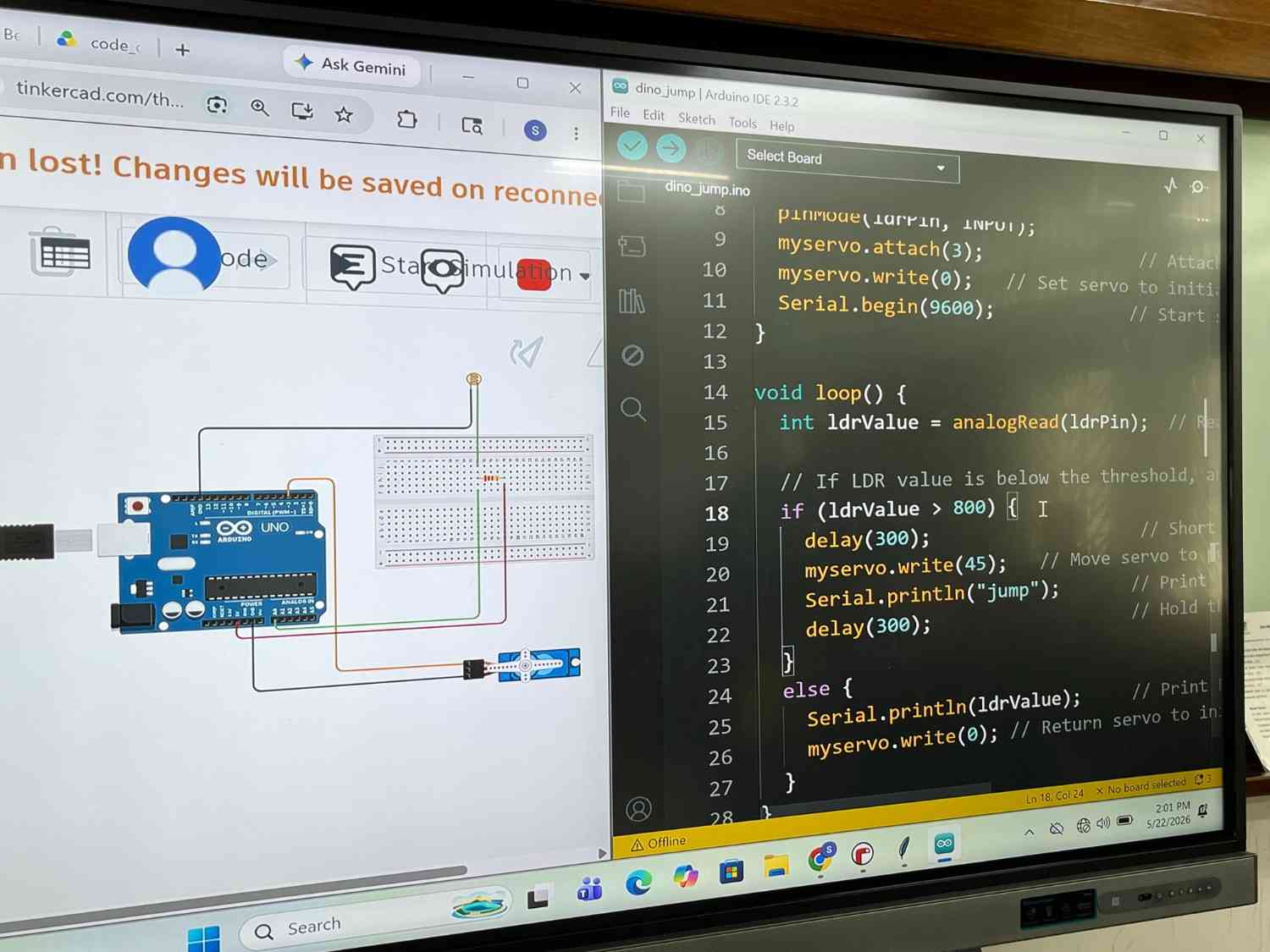Open the Tools menu in Arduino IDE
Image resolution: width=1270 pixels, height=952 pixels.
tap(743, 123)
